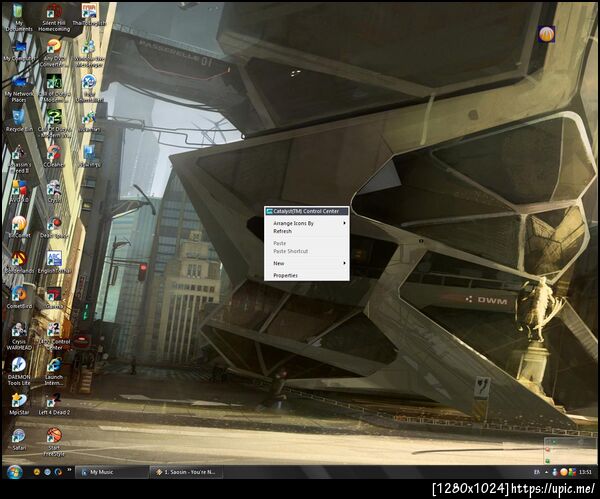Screen dimensions: 600x499
Task: Select the Safari desktop shortcut
Action: coord(19,439)
